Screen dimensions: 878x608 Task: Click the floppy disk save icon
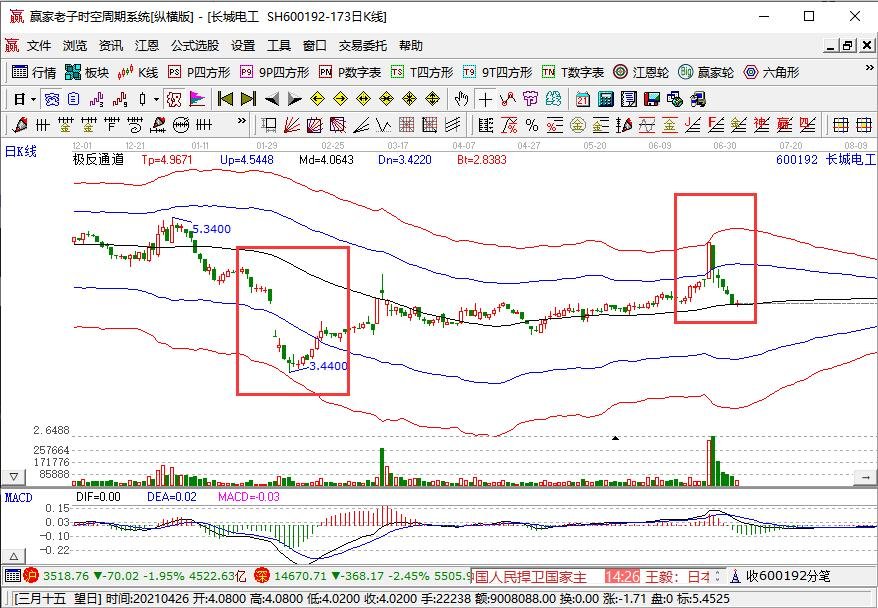[x=652, y=100]
